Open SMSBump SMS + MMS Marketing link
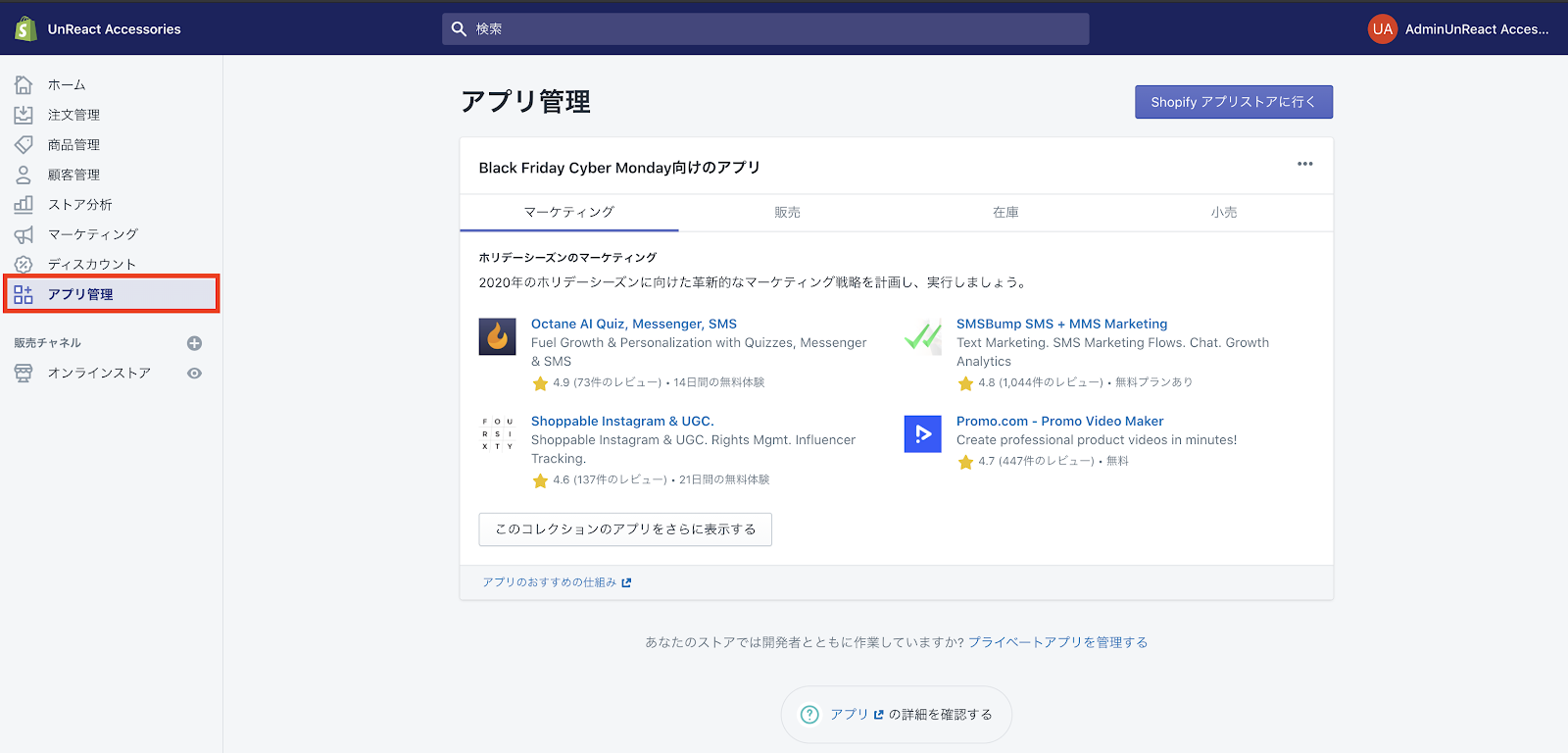1568x753 pixels. pyautogui.click(x=1061, y=324)
